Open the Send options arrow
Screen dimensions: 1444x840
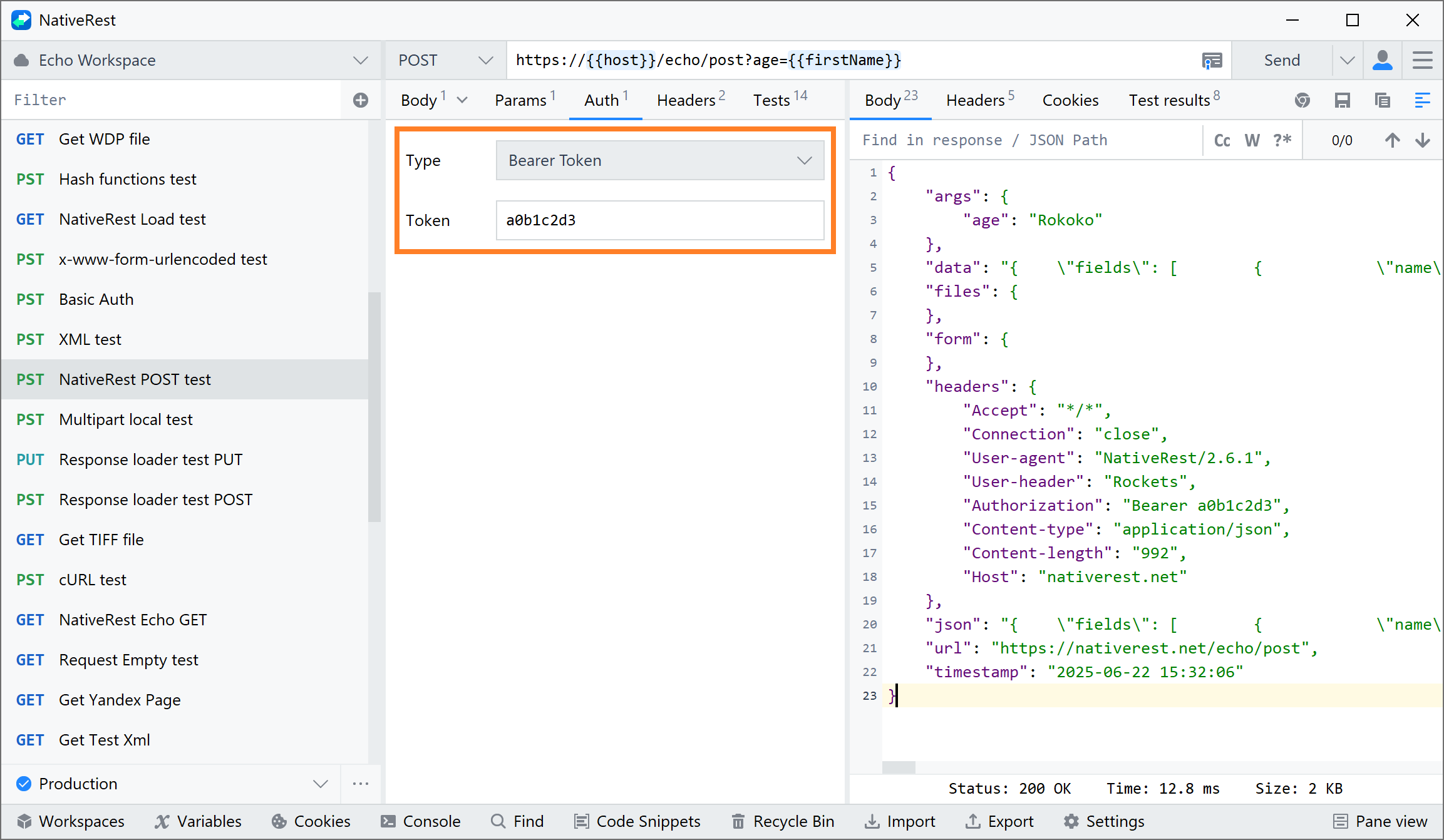(1348, 61)
